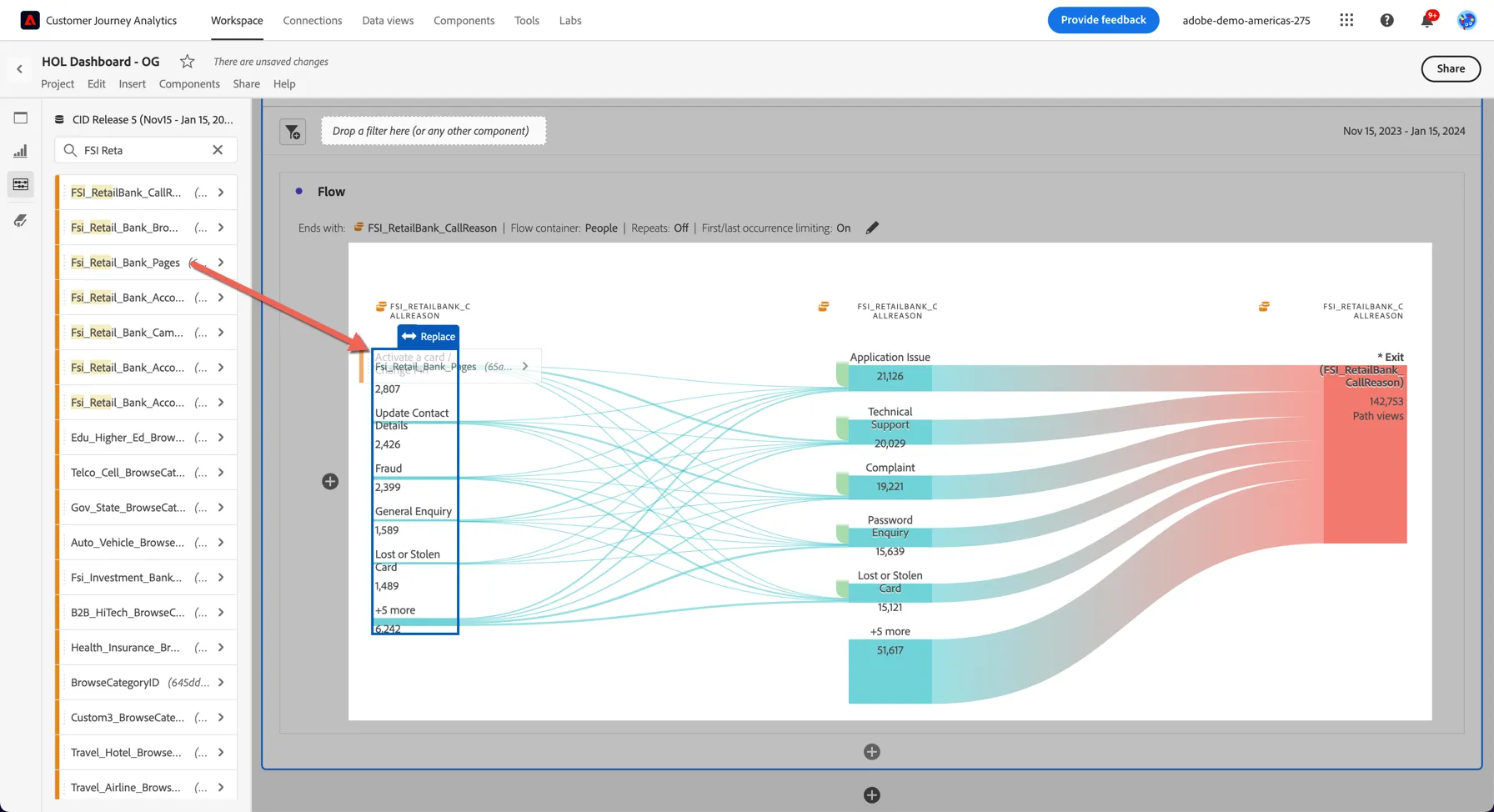Viewport: 1494px width, 812px height.
Task: Open the apps grid switcher
Action: point(1346,20)
